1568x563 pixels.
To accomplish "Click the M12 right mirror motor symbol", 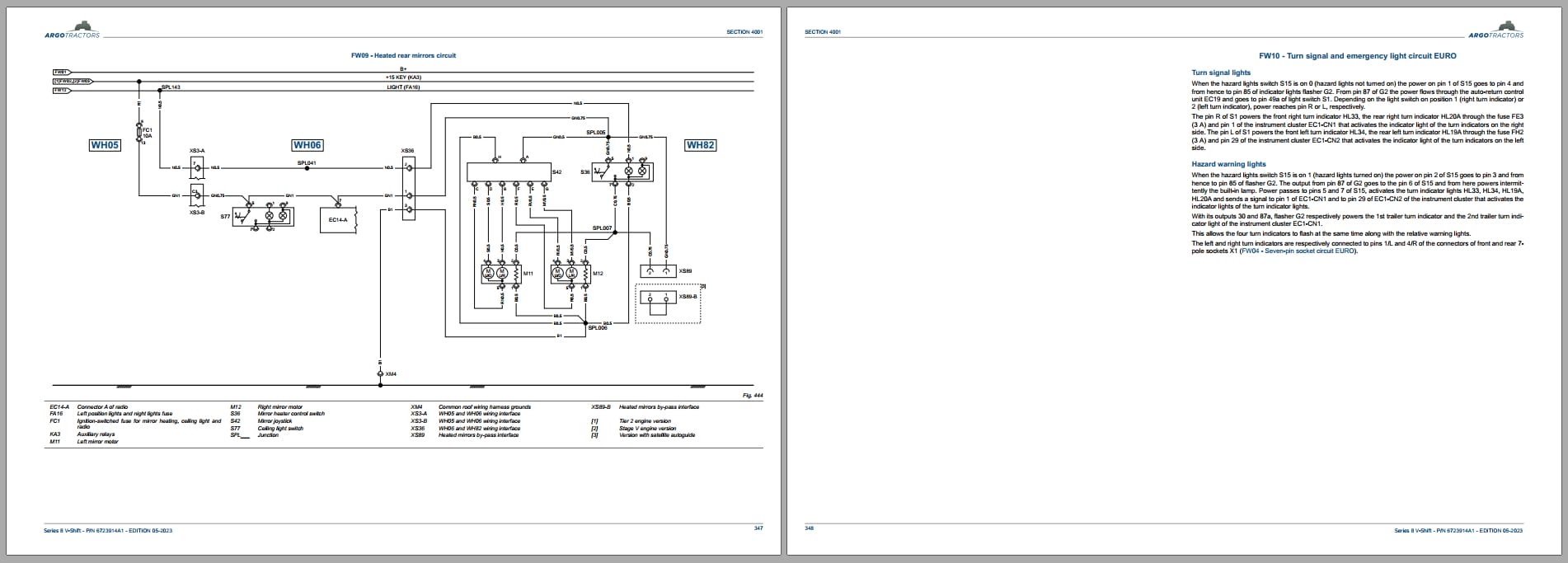I will pos(571,273).
